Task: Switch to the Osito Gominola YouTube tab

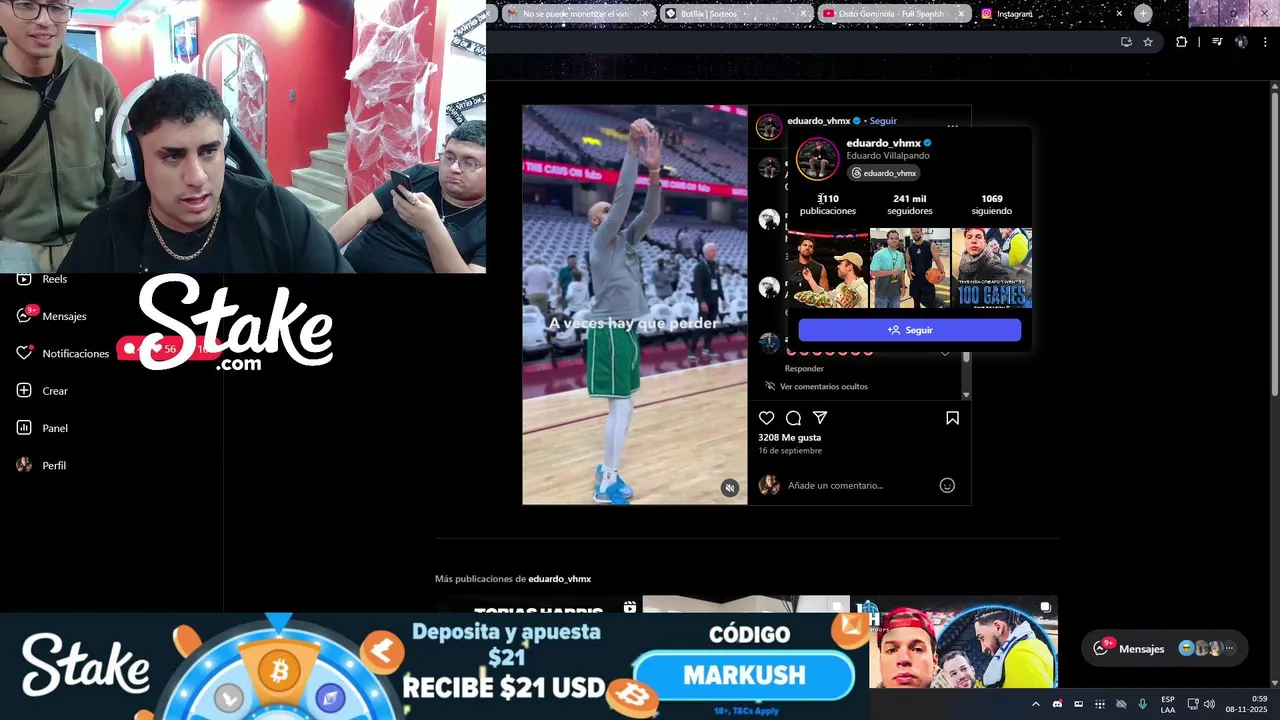Action: pos(893,14)
